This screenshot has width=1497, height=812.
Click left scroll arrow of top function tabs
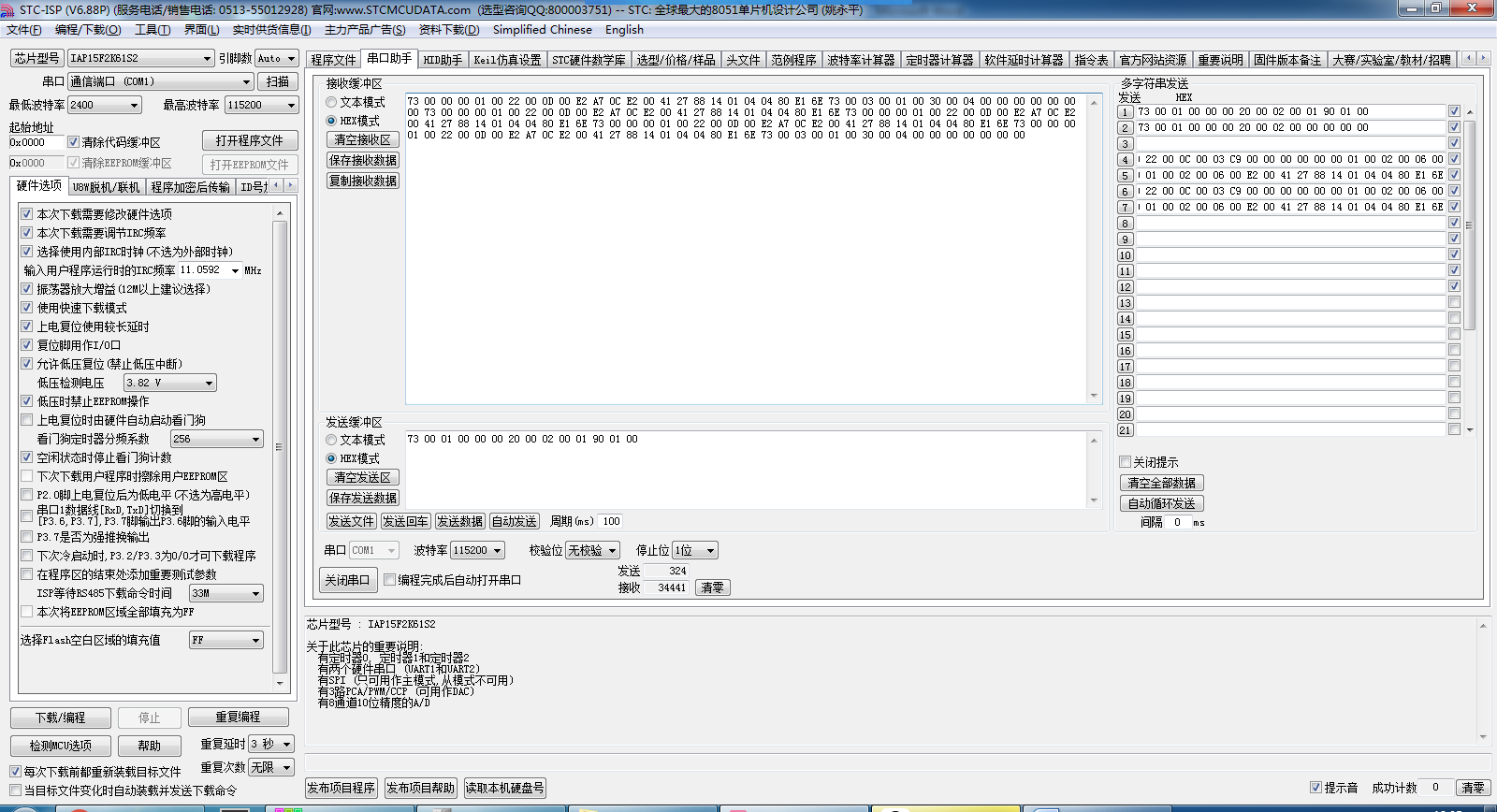click(1469, 58)
